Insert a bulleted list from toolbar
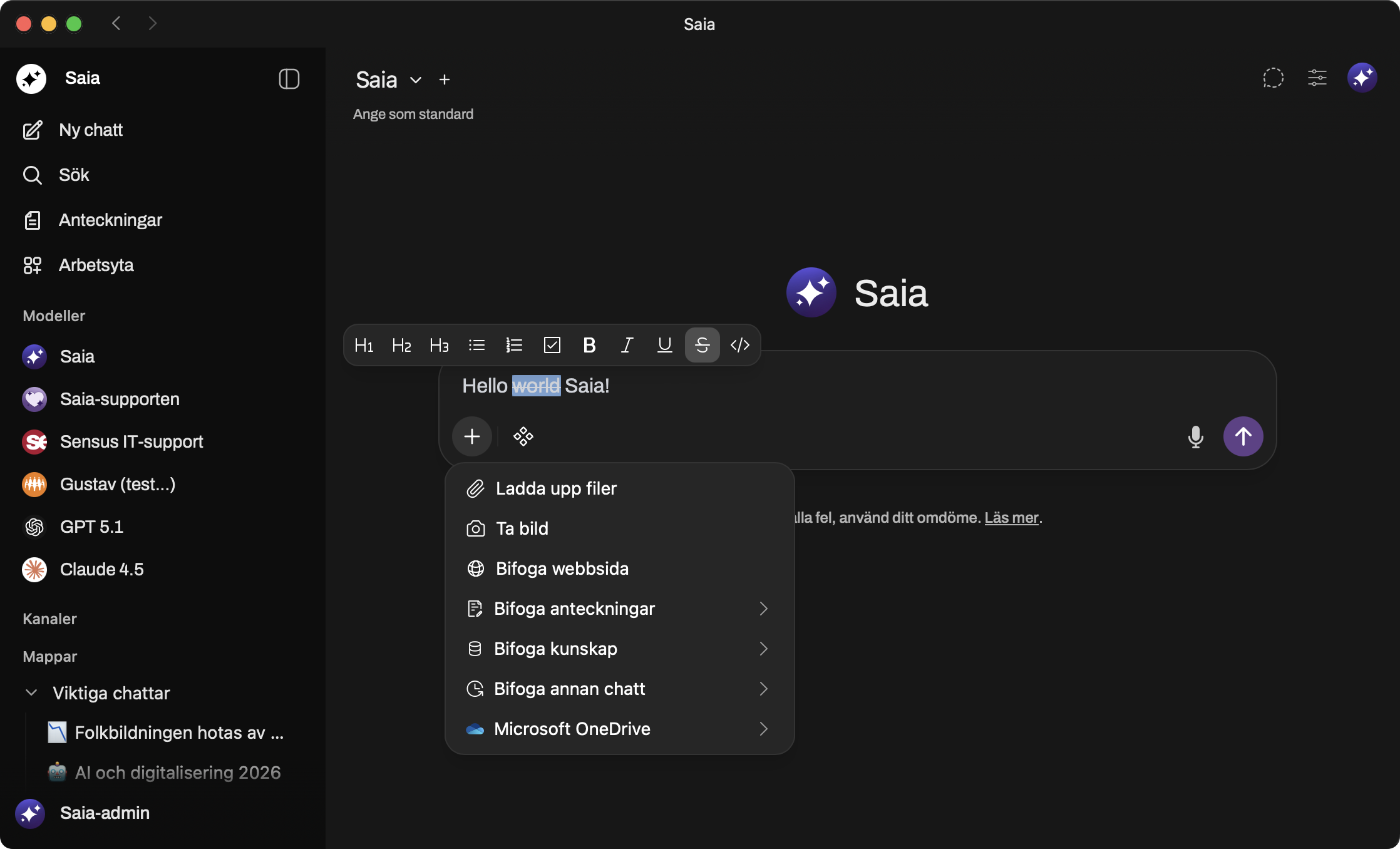Viewport: 1400px width, 849px height. (476, 345)
